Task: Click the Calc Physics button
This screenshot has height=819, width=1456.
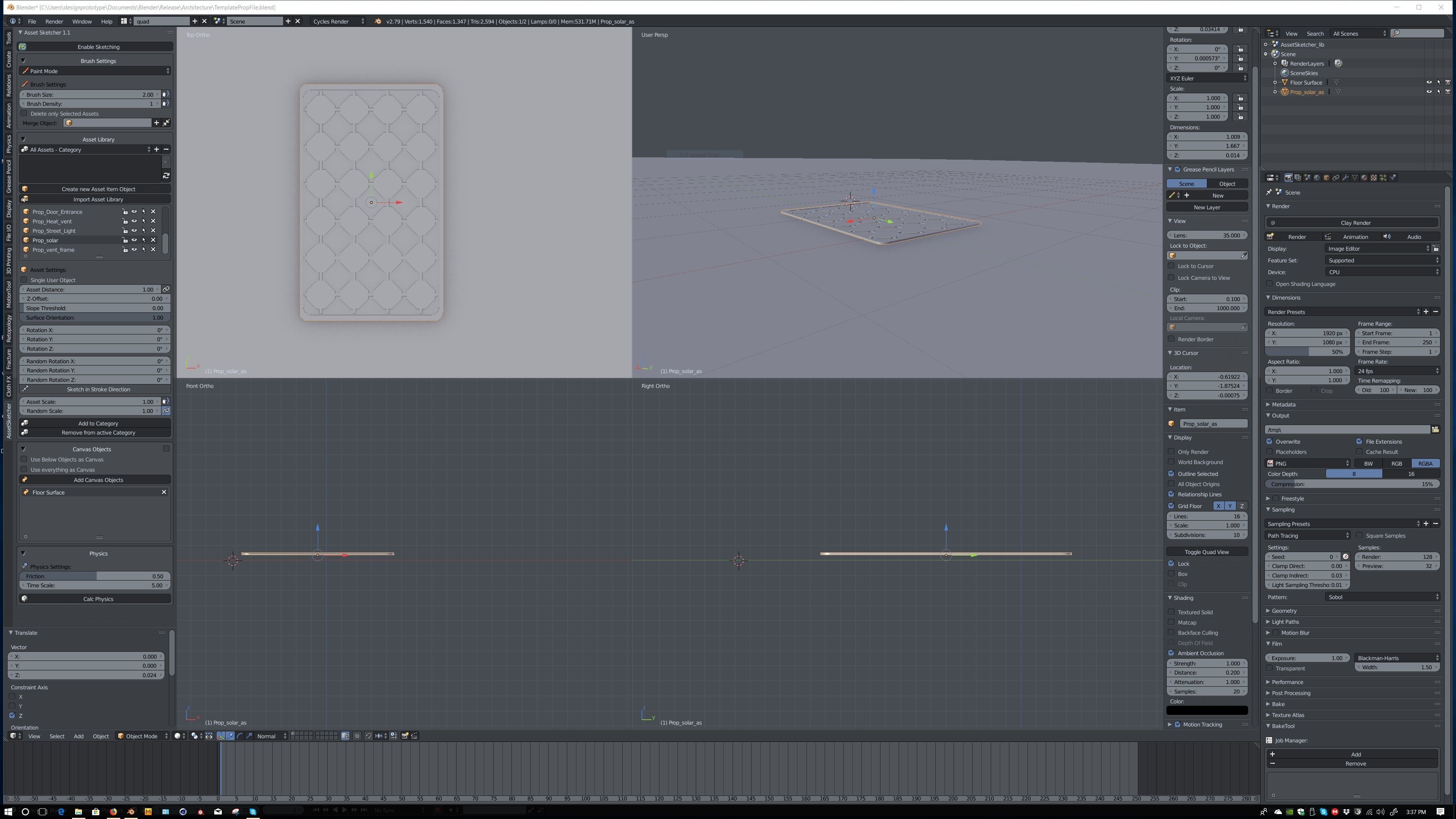Action: (x=98, y=599)
